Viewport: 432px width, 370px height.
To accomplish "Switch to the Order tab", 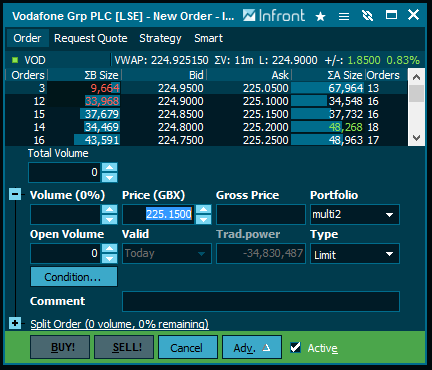I will (27, 38).
